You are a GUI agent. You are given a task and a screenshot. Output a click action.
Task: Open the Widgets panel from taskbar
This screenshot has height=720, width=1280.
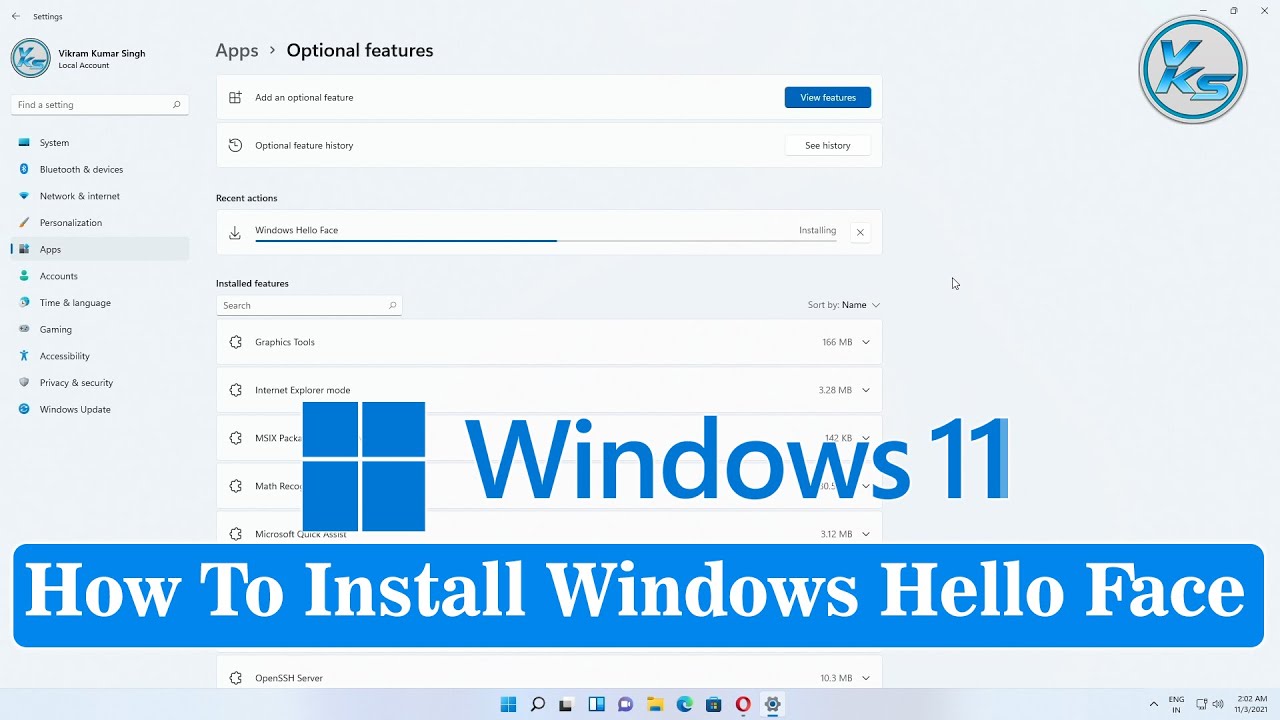pos(596,704)
